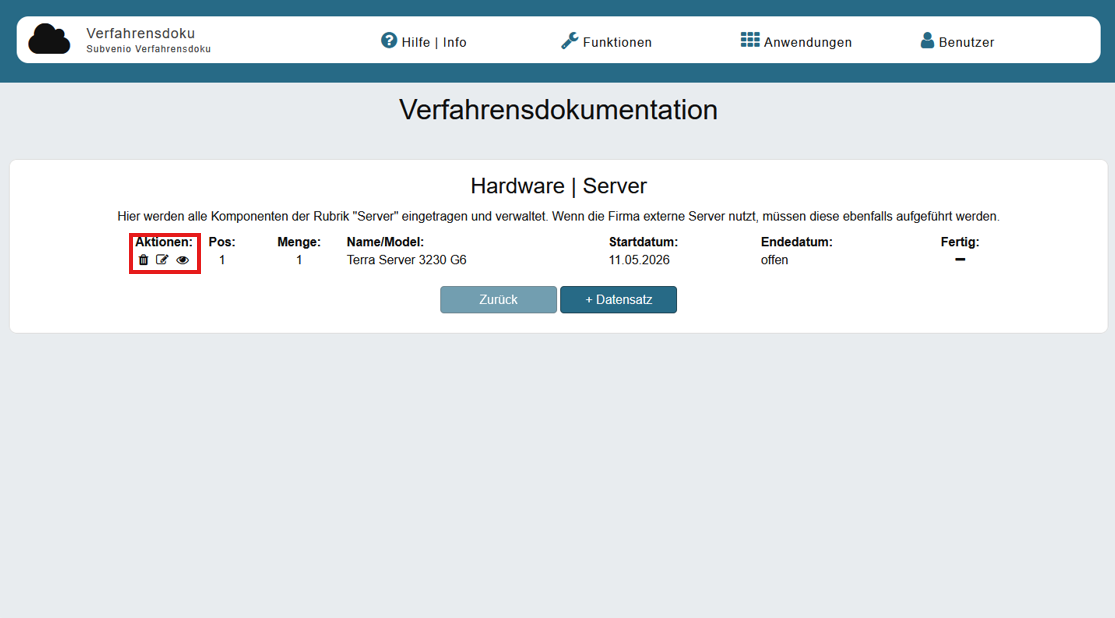
Task: Click the user silhouette icon
Action: (927, 41)
